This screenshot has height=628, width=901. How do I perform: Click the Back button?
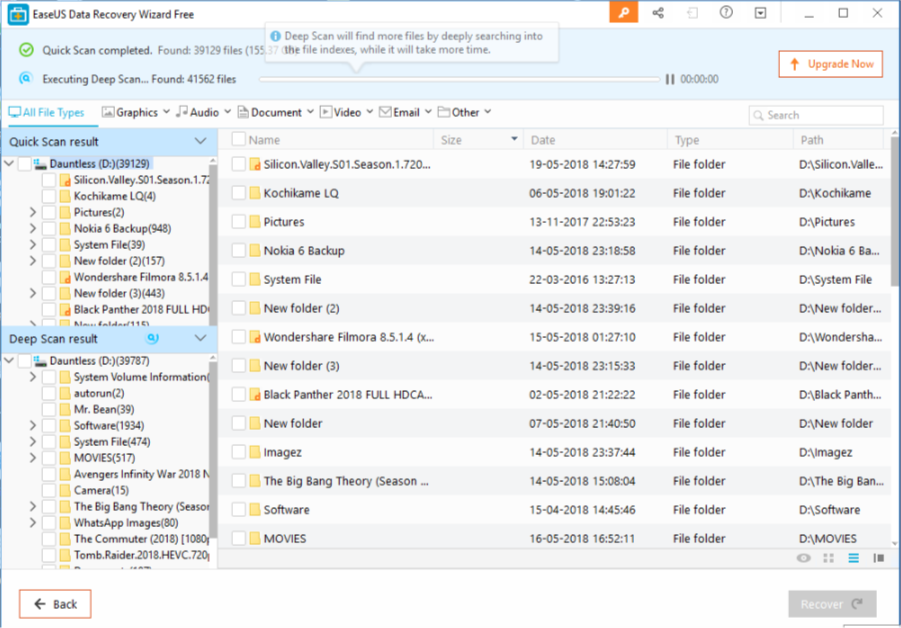(55, 604)
